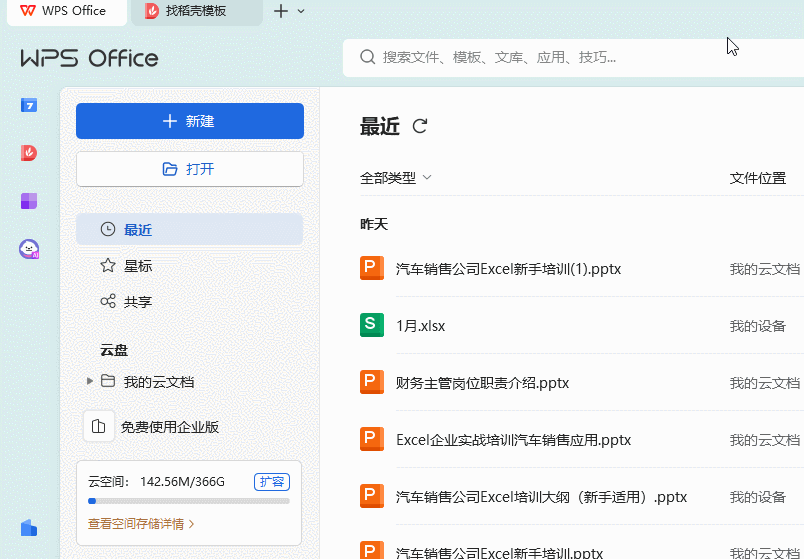This screenshot has width=804, height=559.
Task: Open the blue icon at sidebar bottom
Action: tap(29, 528)
